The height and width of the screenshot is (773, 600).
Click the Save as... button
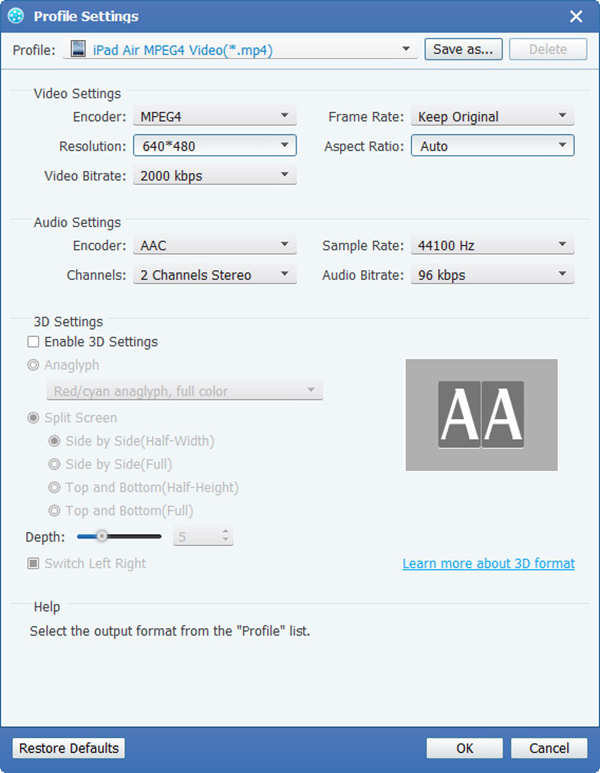point(464,49)
